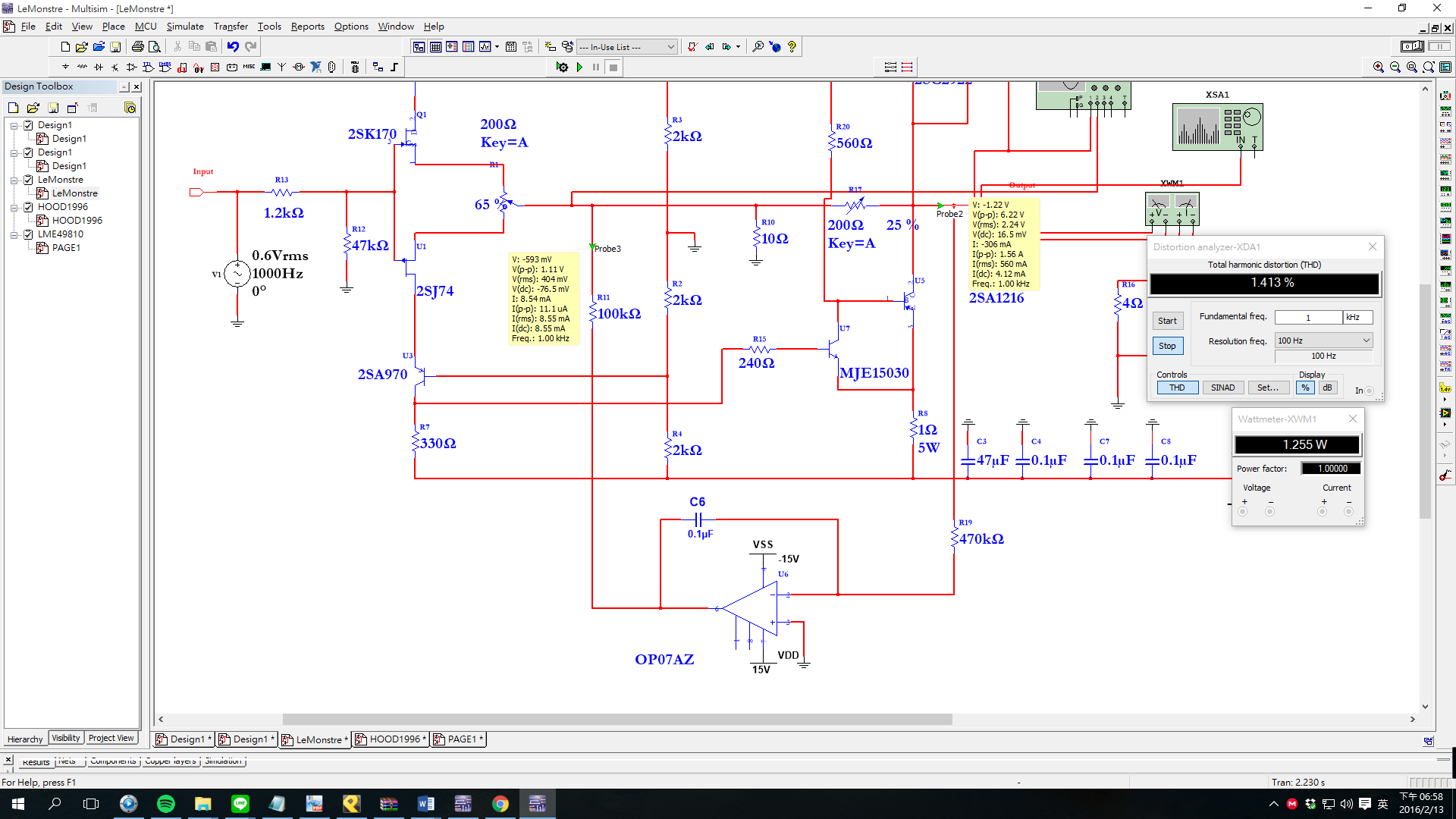1456x819 pixels.
Task: Click the horizontal scrollbar thumb of the schematic
Action: coord(617,719)
